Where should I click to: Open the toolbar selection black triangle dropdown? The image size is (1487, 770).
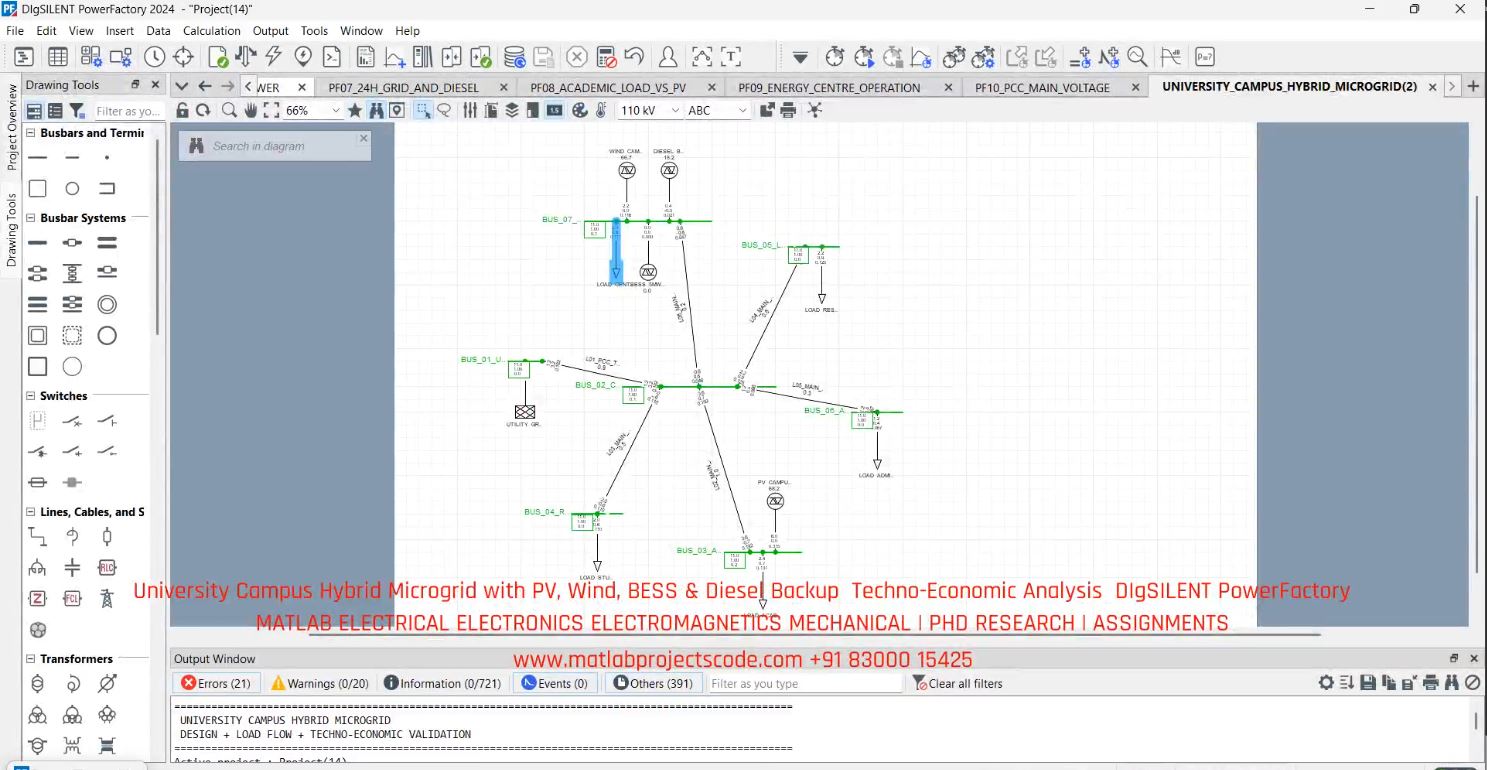tap(800, 58)
